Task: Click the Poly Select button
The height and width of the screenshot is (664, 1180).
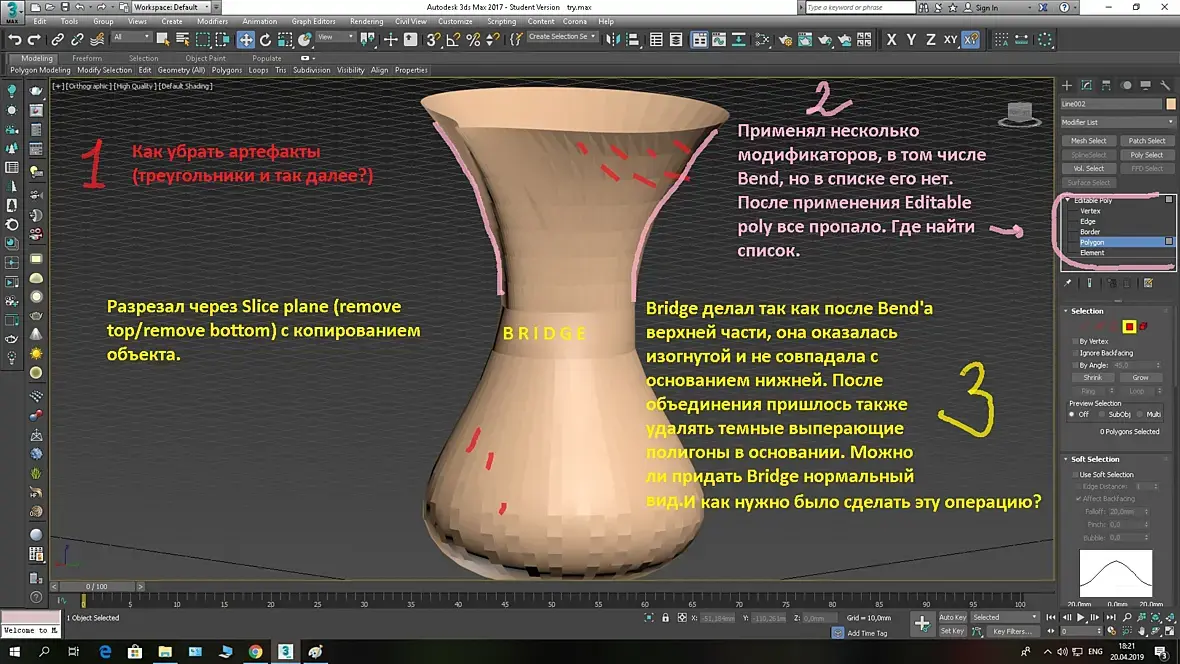Action: [1146, 155]
